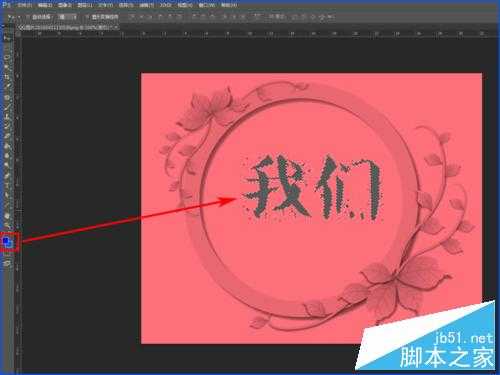Click the blue foreground color swatch
This screenshot has height=375, width=500.
click(x=6, y=241)
